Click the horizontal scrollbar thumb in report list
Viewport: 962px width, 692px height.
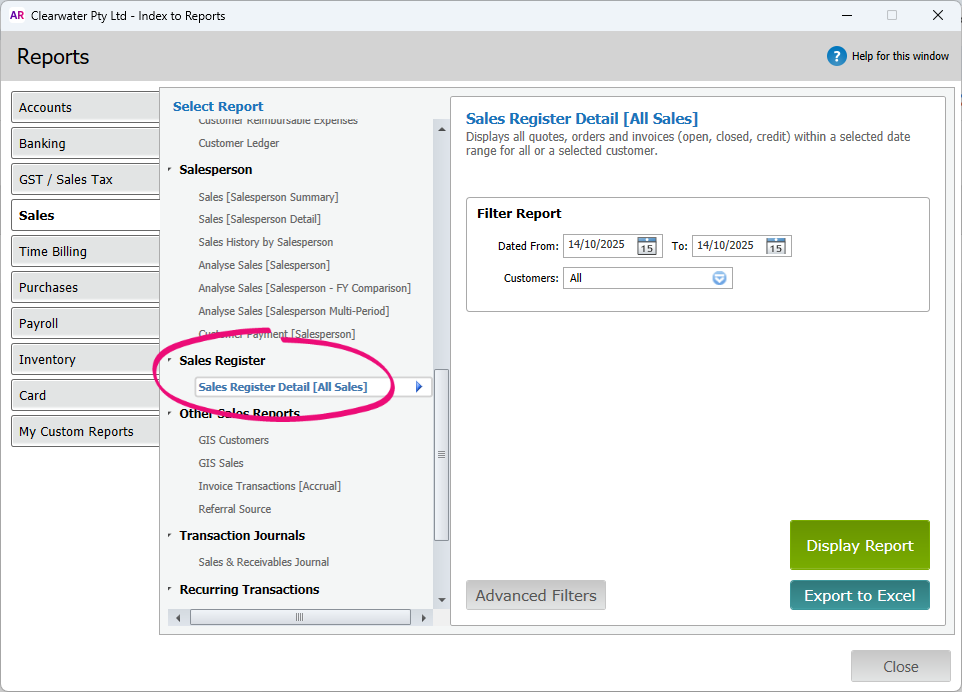[x=298, y=618]
